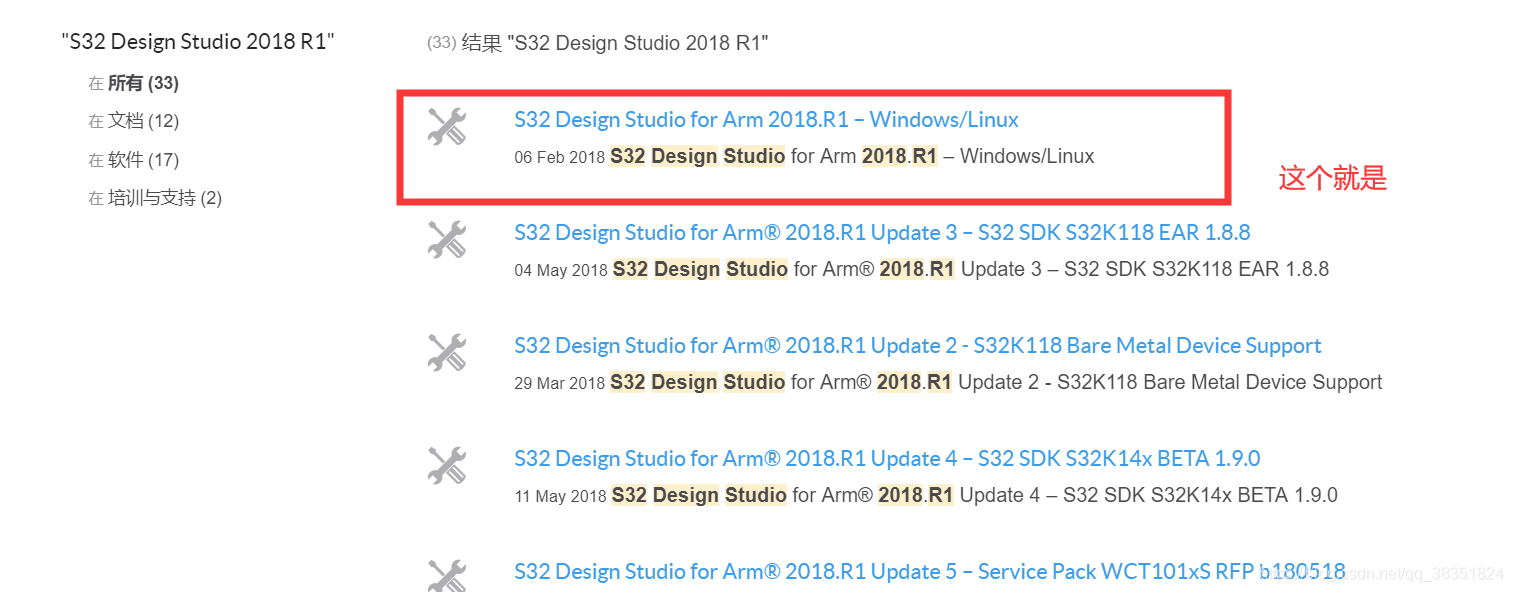Viewport: 1513px width, 592px height.
Task: Click the 06 Feb 2018 description line
Action: click(x=804, y=157)
